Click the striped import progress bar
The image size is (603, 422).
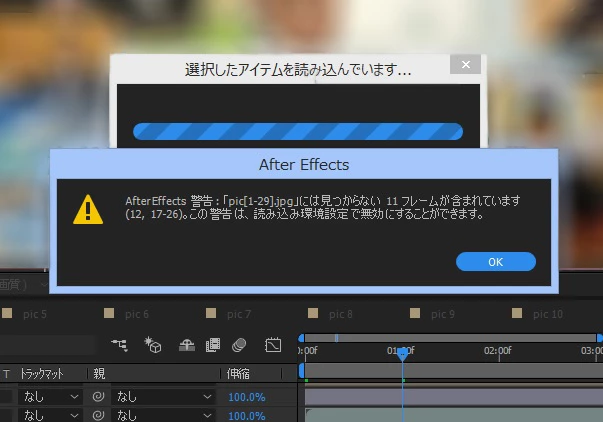[298, 132]
